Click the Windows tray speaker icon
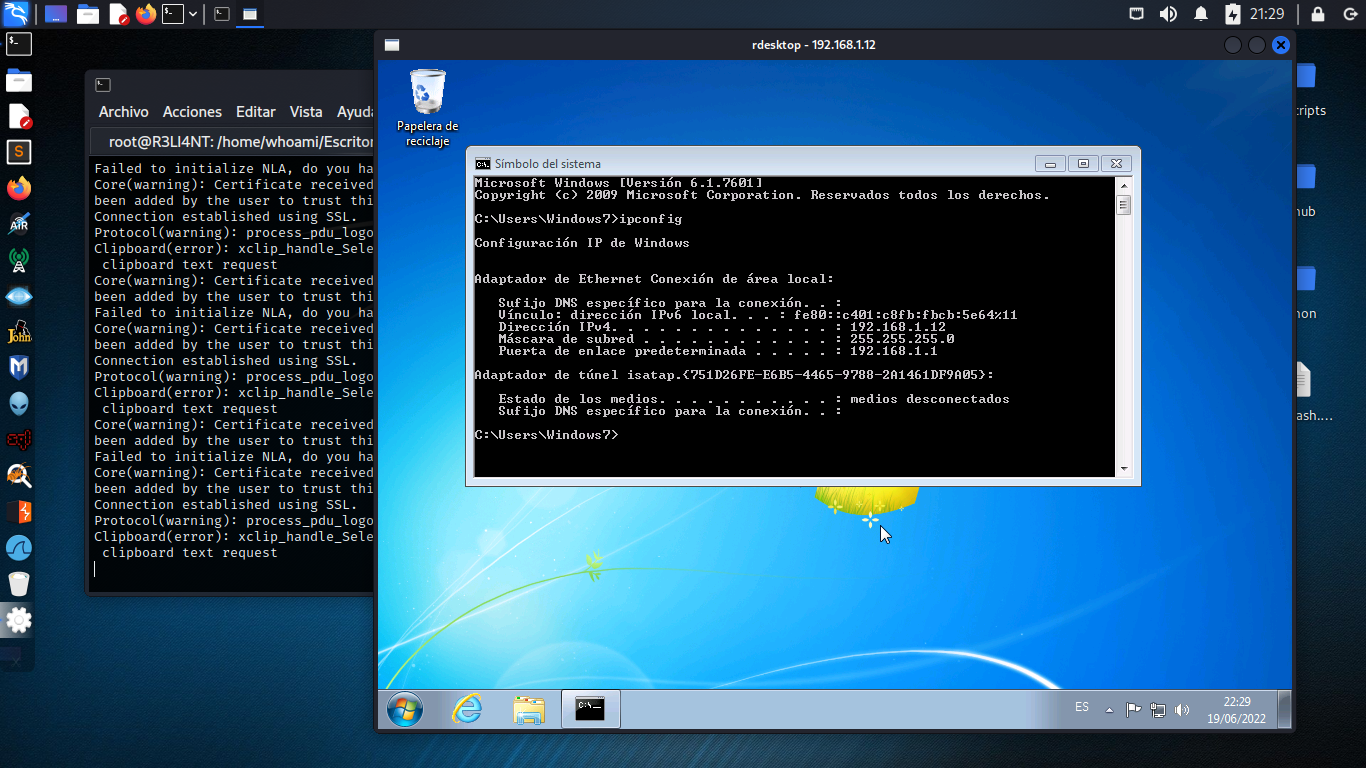Image resolution: width=1366 pixels, height=768 pixels. pos(1182,710)
